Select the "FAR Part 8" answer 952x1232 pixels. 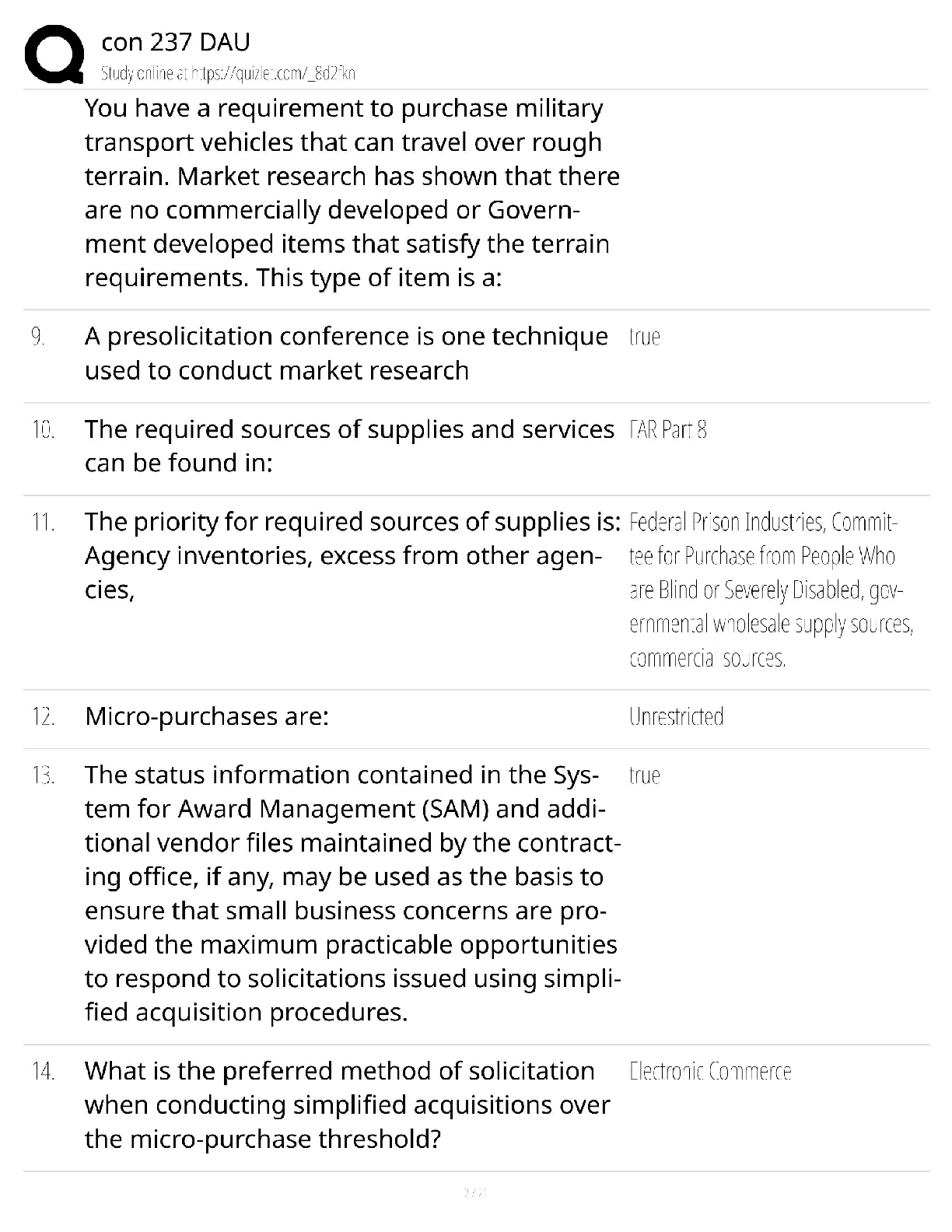click(x=667, y=429)
